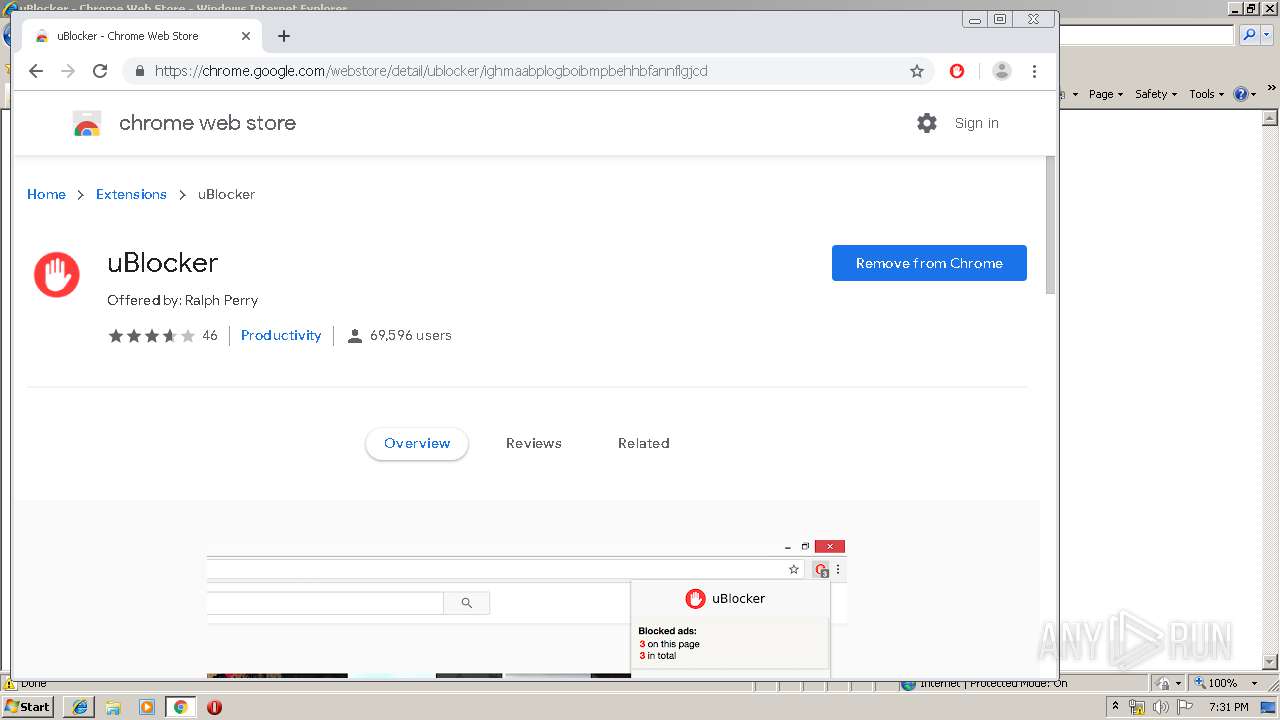Viewport: 1280px width, 720px height.
Task: Open the Page menu in Internet Explorer
Action: pos(1105,94)
